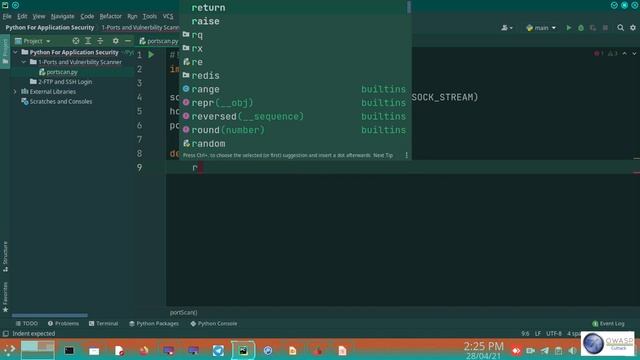Start debugging with the green bug icon
Screen dimensions: 640x360
(x=581, y=28)
